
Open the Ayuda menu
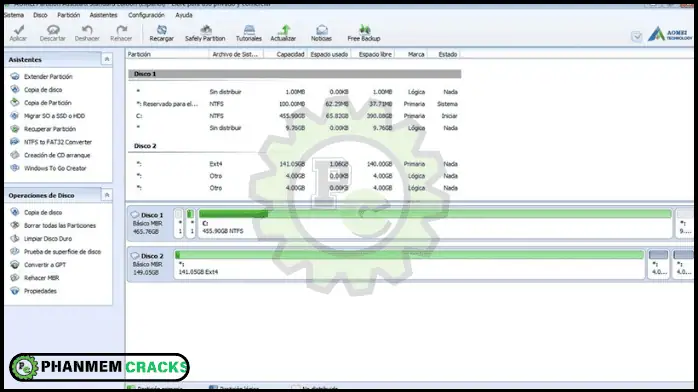(x=184, y=15)
